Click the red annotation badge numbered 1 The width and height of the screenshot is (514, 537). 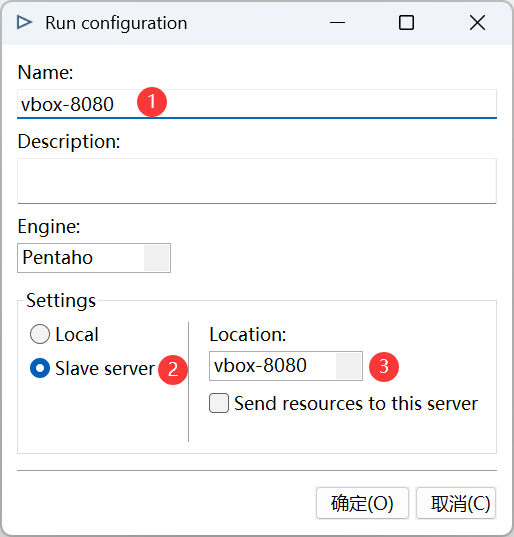click(152, 102)
